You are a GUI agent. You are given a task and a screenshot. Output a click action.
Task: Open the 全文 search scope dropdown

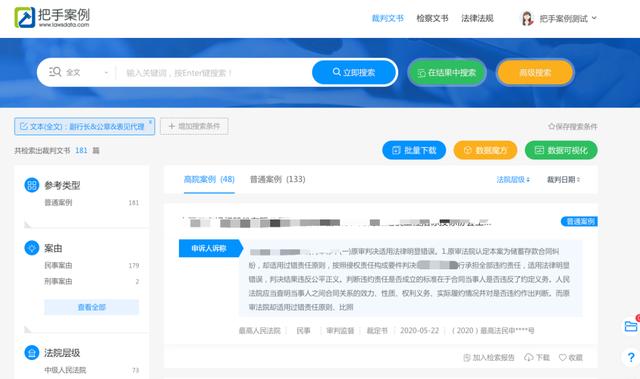(87, 73)
